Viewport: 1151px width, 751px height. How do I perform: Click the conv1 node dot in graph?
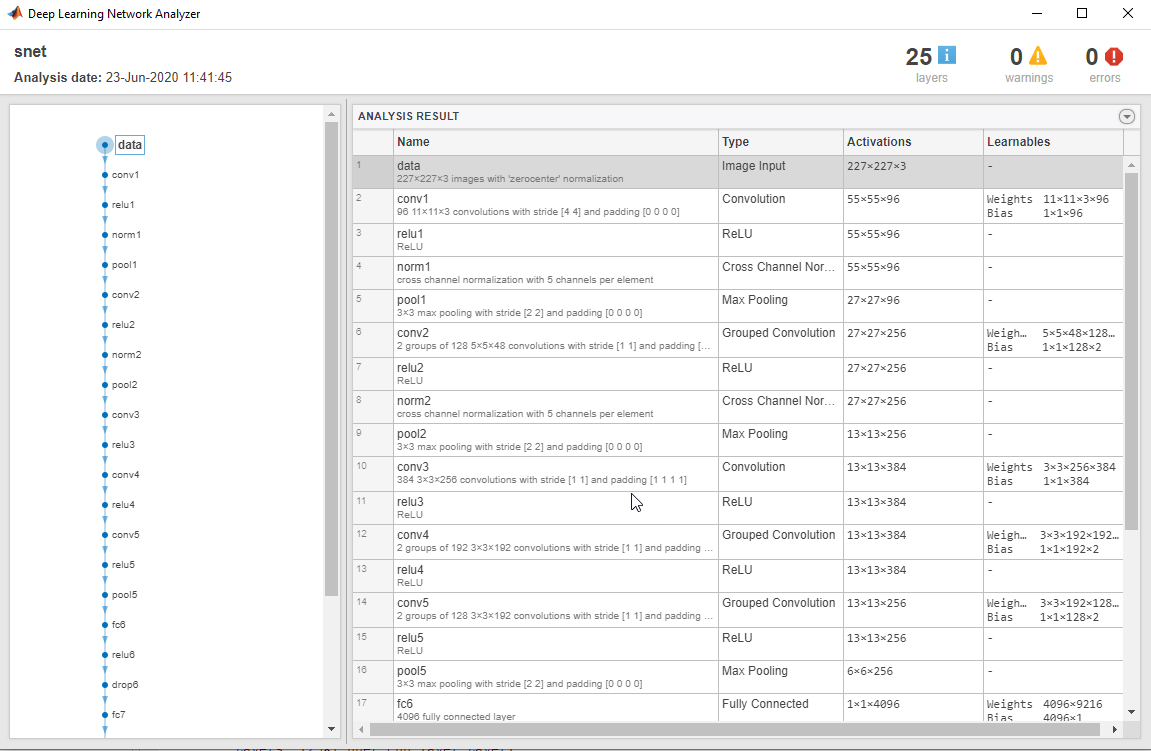105,175
